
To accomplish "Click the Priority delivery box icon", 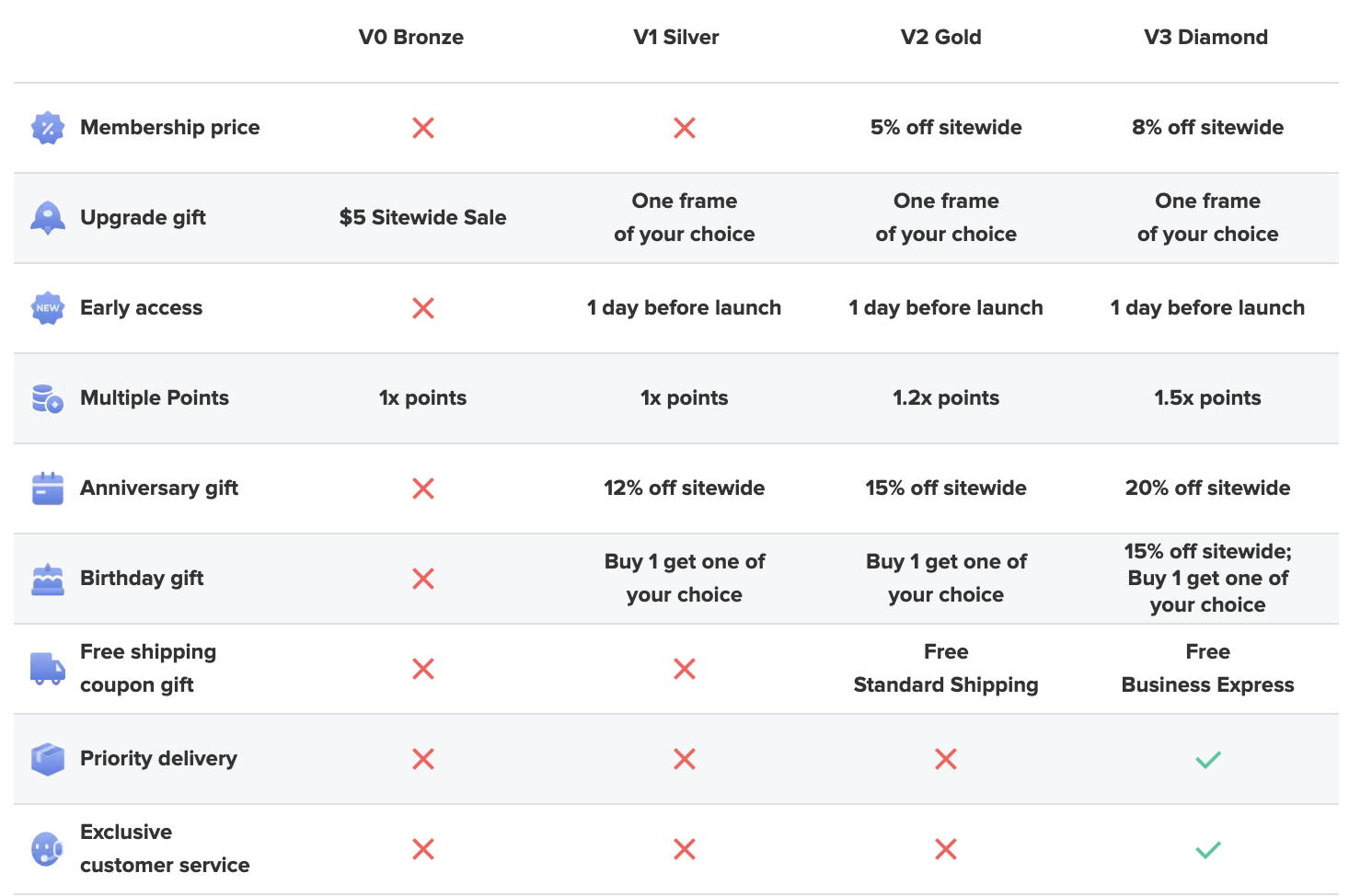I will point(48,759).
